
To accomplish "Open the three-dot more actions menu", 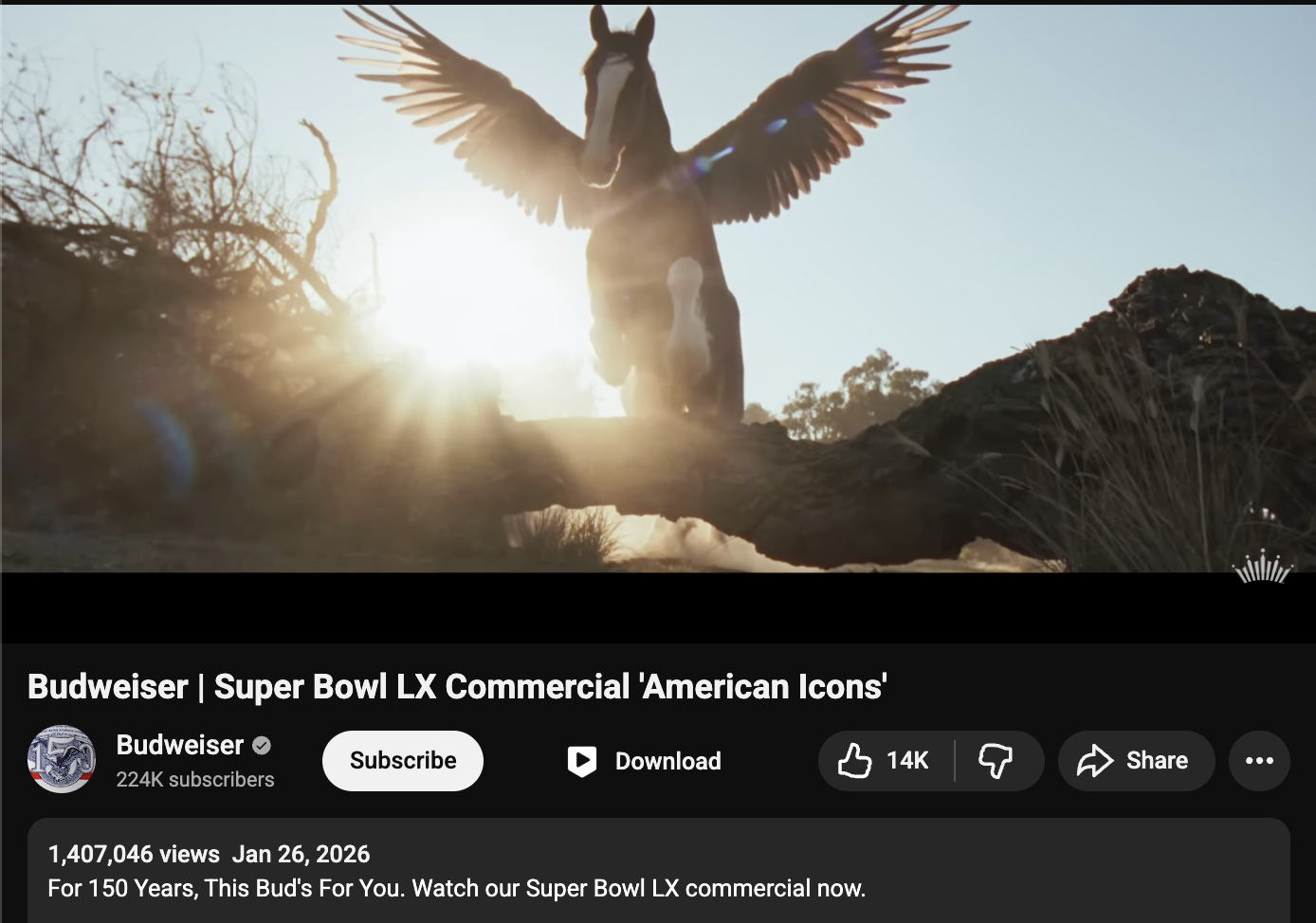I will 1259,761.
